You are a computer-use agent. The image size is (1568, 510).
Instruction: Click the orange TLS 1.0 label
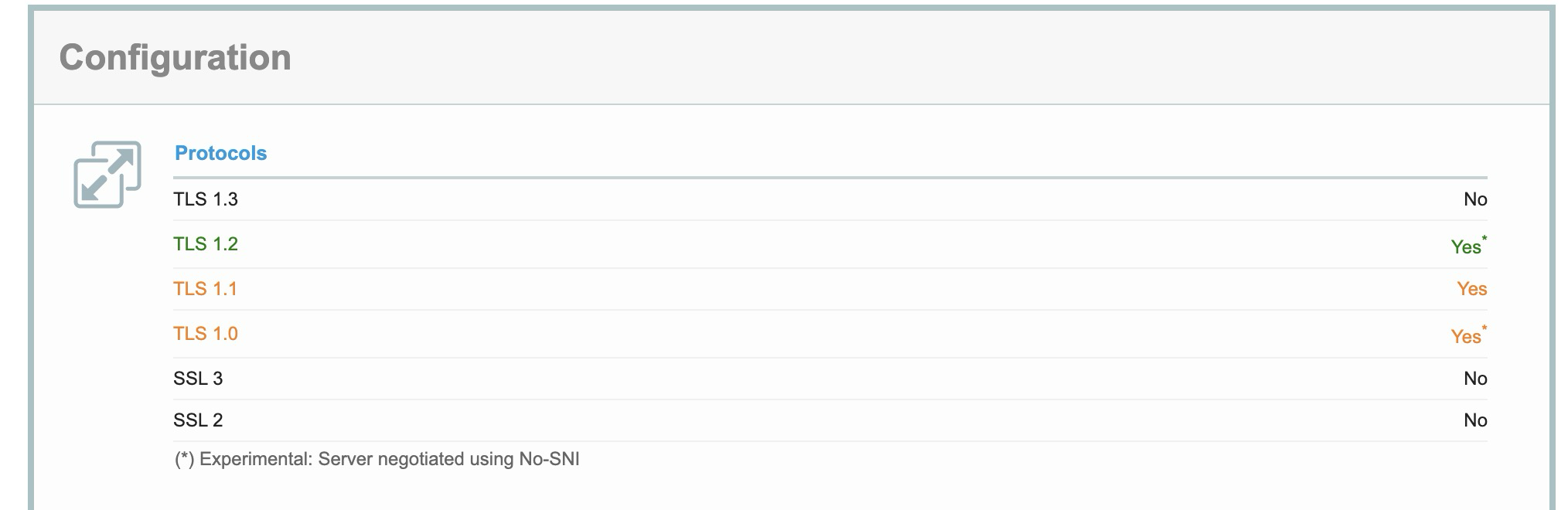[x=205, y=334]
